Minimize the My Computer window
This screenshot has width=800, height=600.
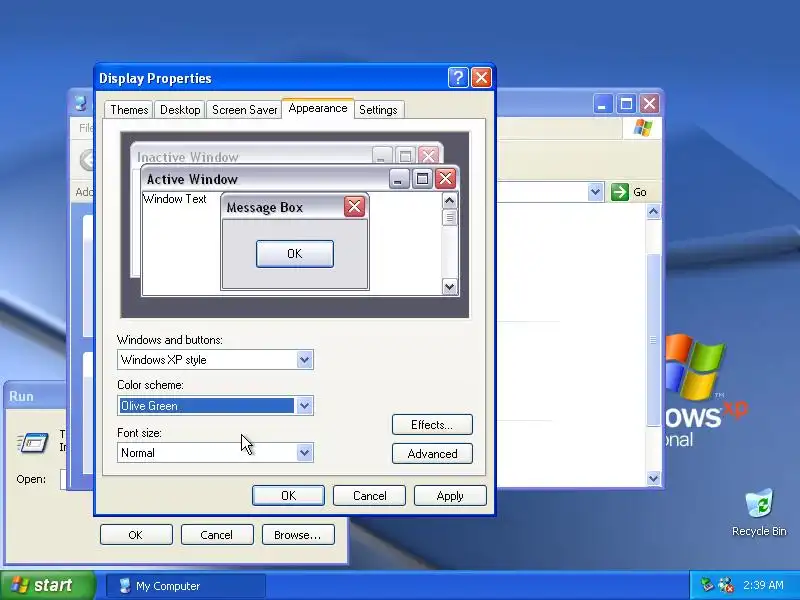(603, 104)
